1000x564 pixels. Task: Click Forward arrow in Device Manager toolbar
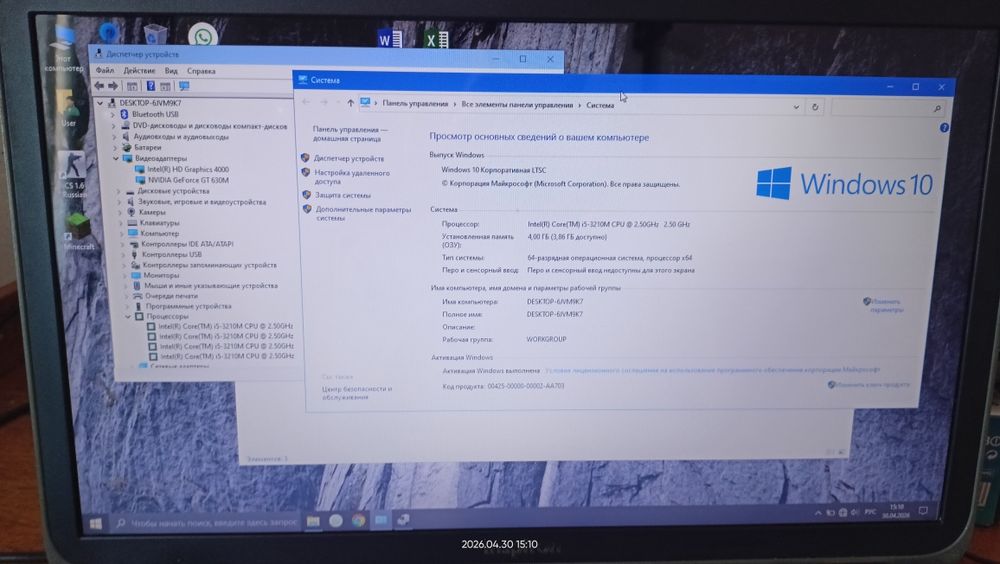(113, 85)
